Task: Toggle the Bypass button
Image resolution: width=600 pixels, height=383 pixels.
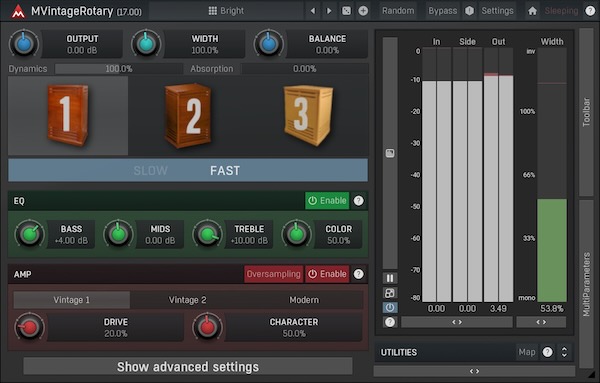Action: 442,11
